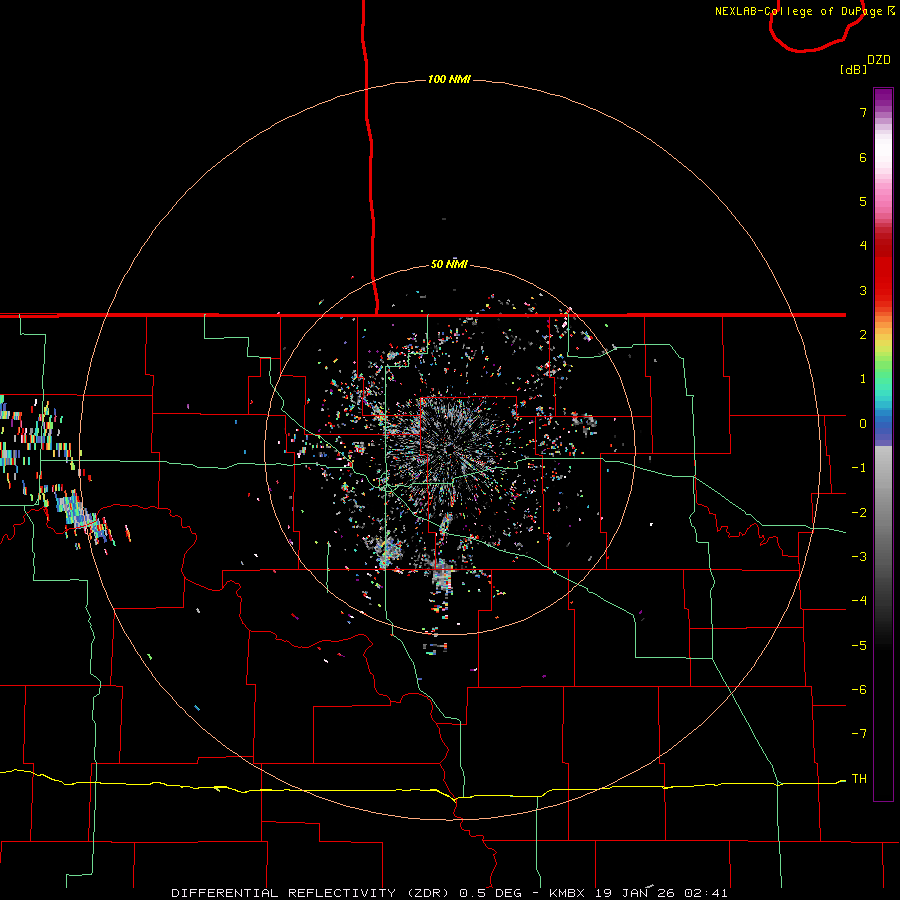Image resolution: width=900 pixels, height=900 pixels.
Task: Click the [dB] unit label
Action: click(x=854, y=69)
